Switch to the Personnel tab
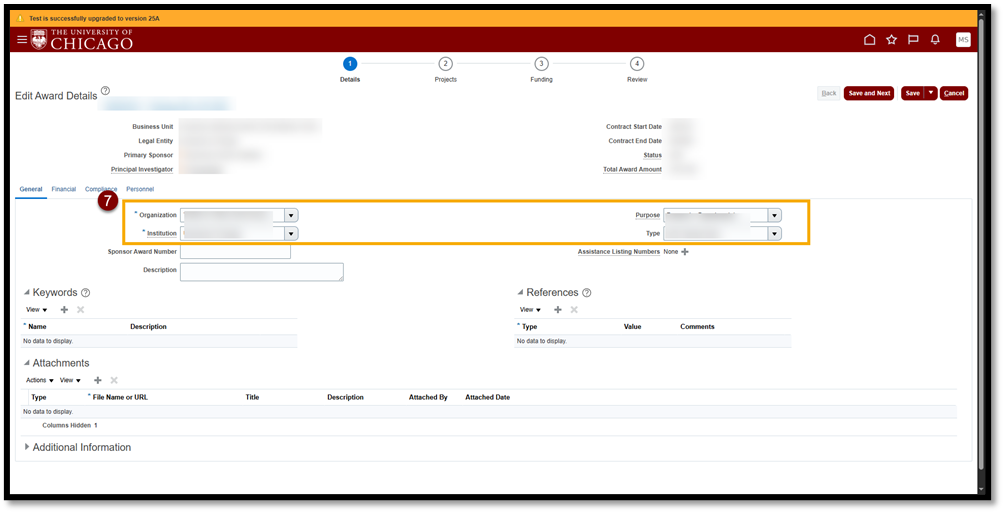 point(140,188)
